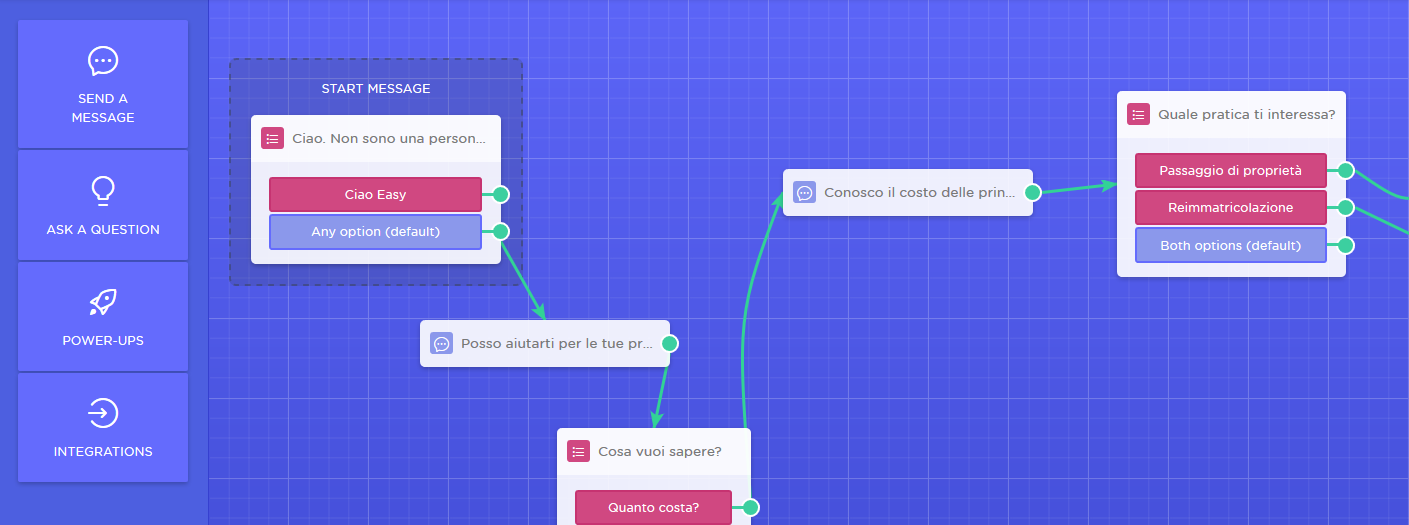Open the Ask a Question block panel

(103, 205)
